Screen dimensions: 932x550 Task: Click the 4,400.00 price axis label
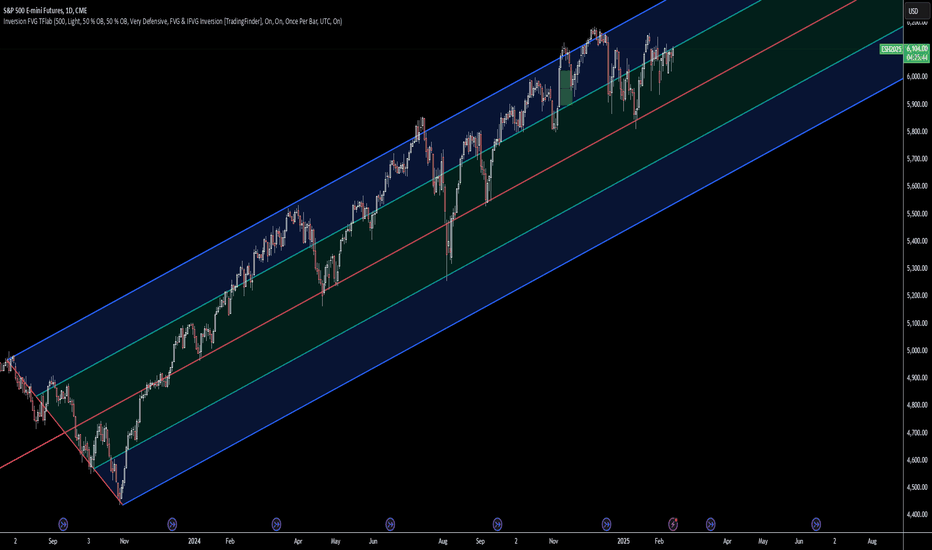pyautogui.click(x=917, y=515)
